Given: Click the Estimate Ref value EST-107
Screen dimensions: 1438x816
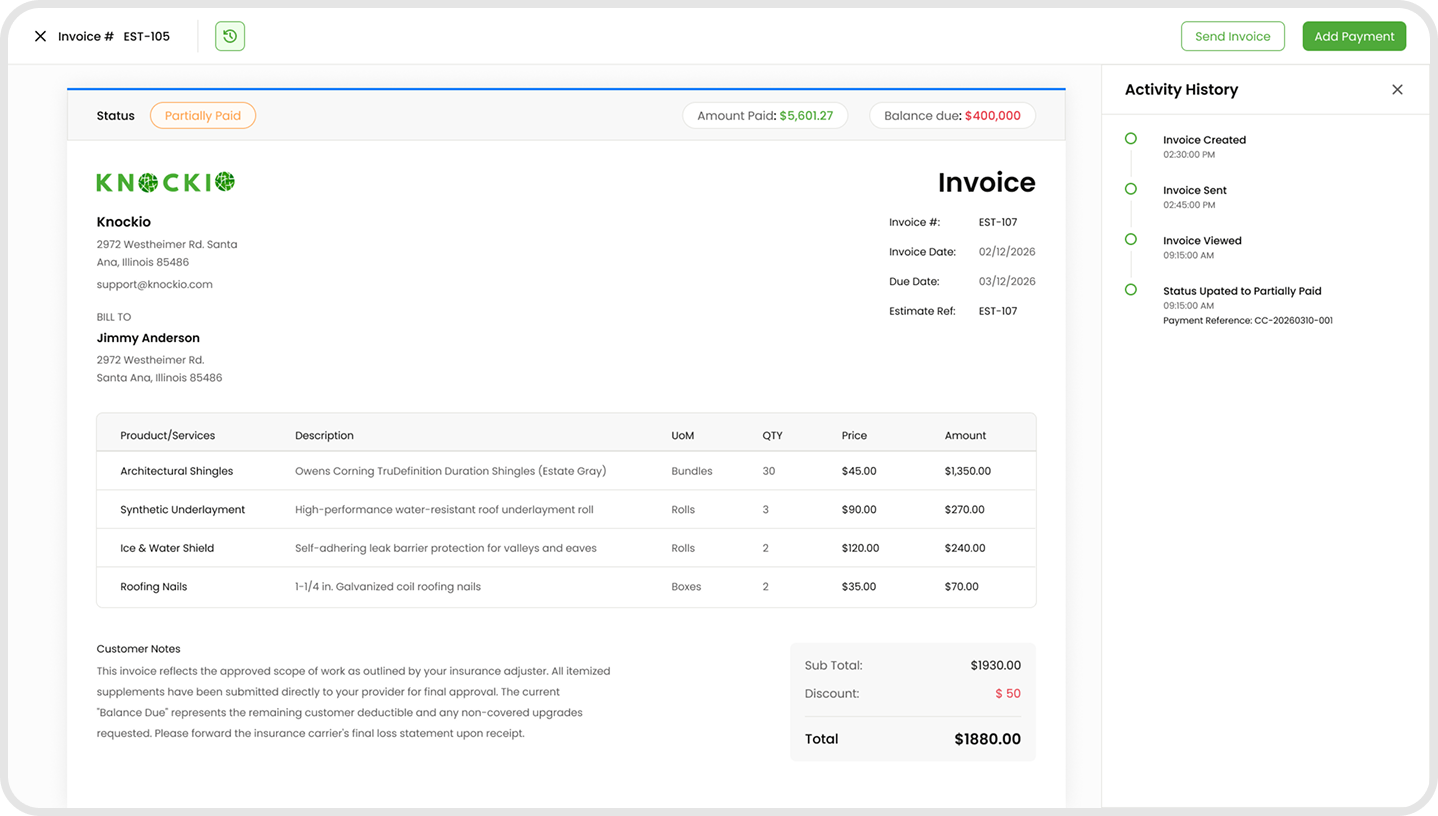Looking at the screenshot, I should click(x=998, y=311).
